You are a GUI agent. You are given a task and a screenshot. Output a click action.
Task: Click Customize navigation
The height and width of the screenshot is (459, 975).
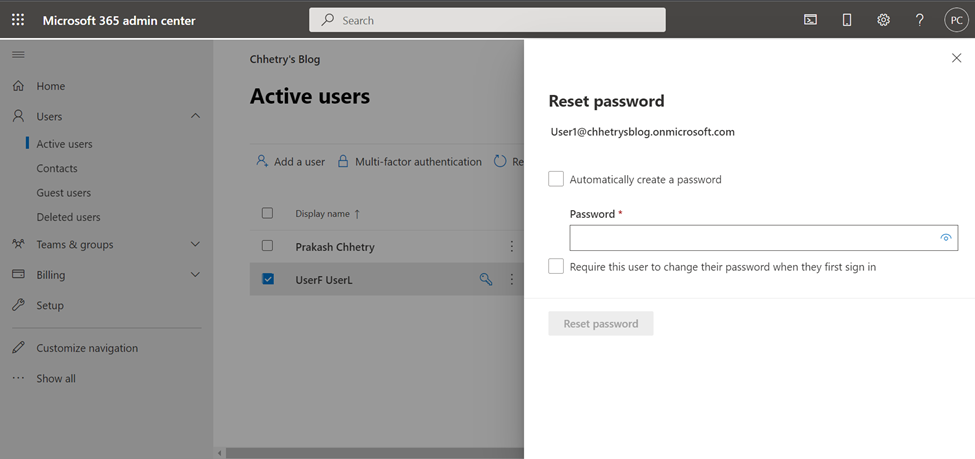[x=87, y=348]
